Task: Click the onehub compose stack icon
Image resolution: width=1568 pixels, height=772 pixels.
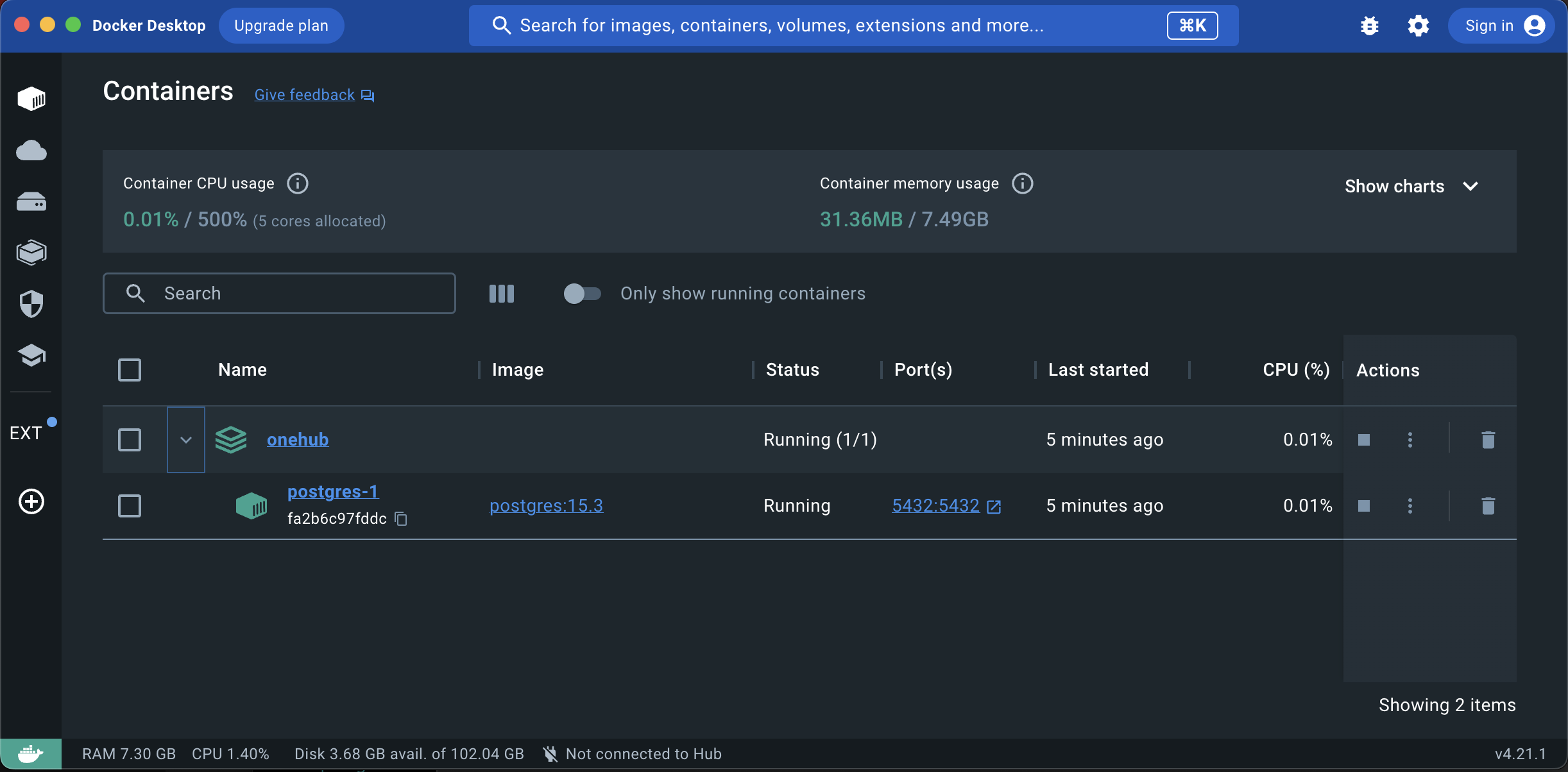Action: 231,440
